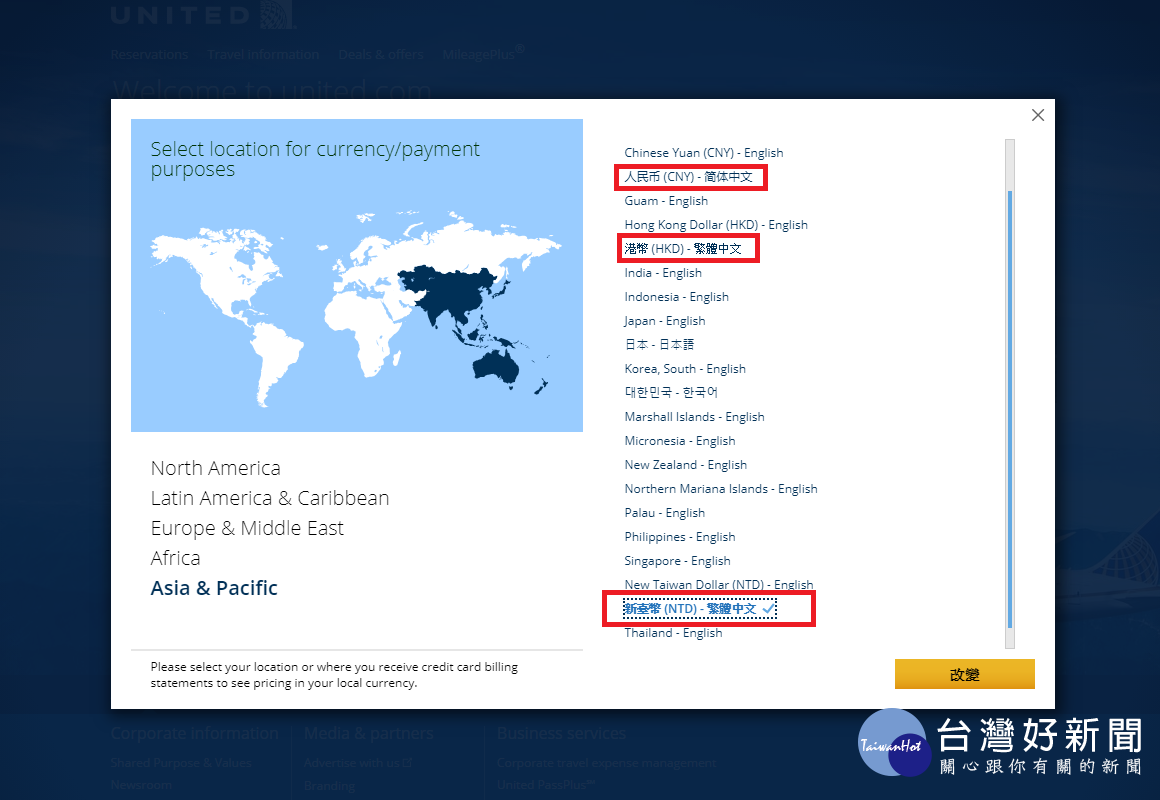Viewport: 1160px width, 800px height.
Task: Choose Korea, South - English
Action: coord(684,369)
